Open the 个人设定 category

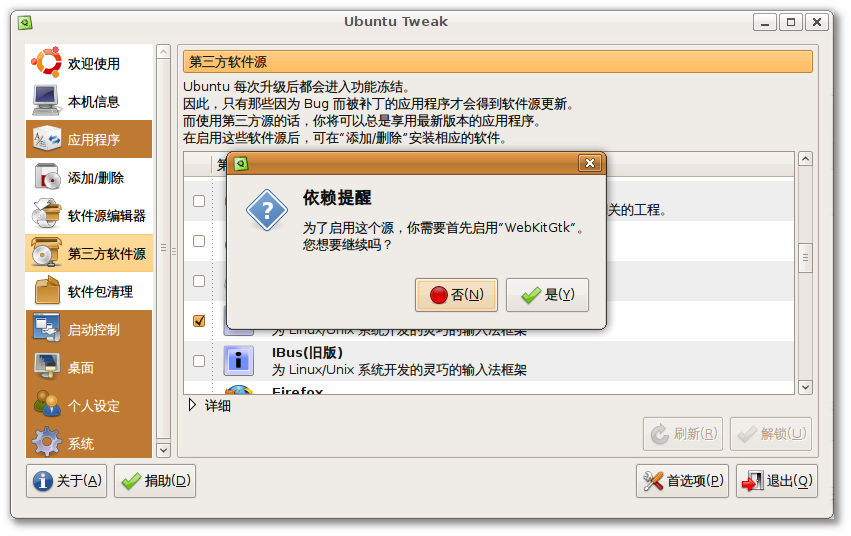pyautogui.click(x=89, y=405)
